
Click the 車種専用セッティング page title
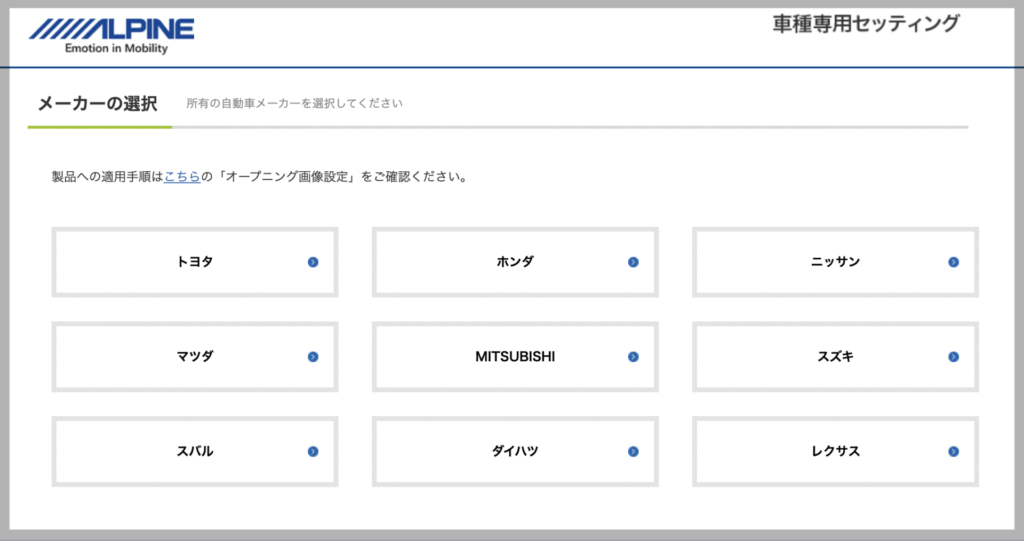pyautogui.click(x=866, y=24)
